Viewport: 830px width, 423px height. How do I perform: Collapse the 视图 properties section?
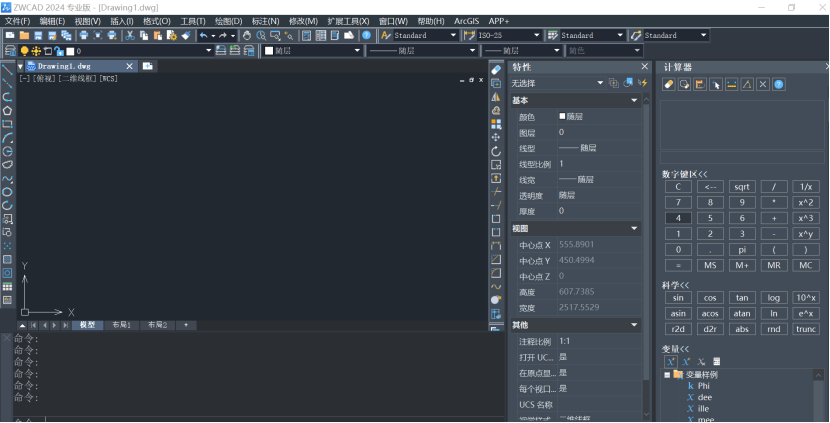[x=634, y=228]
